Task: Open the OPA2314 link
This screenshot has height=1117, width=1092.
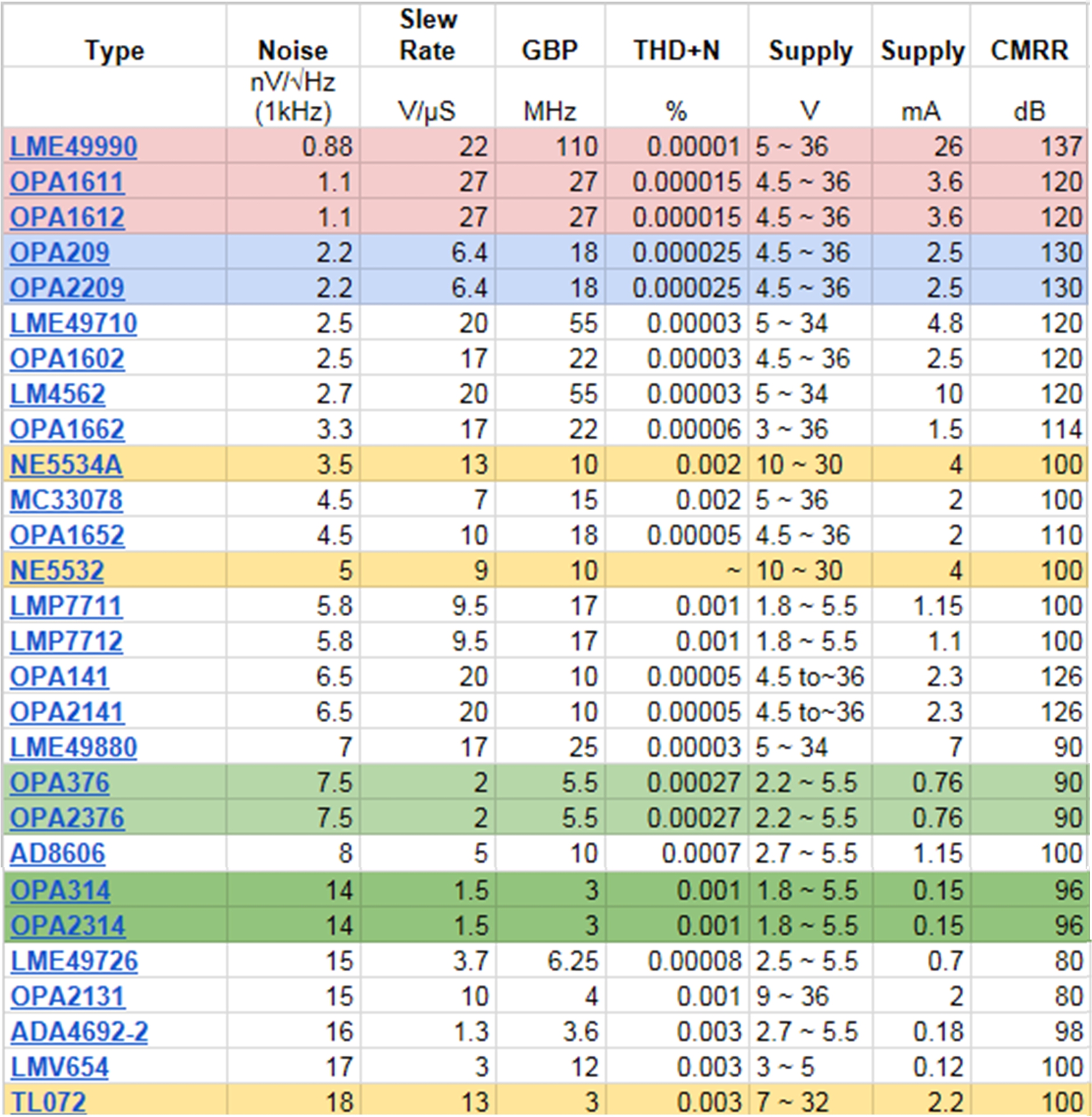Action: tap(68, 926)
